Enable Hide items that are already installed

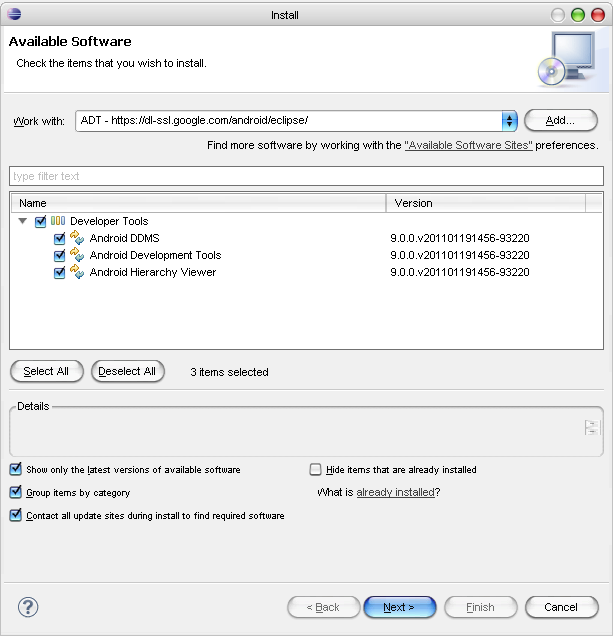pos(316,469)
